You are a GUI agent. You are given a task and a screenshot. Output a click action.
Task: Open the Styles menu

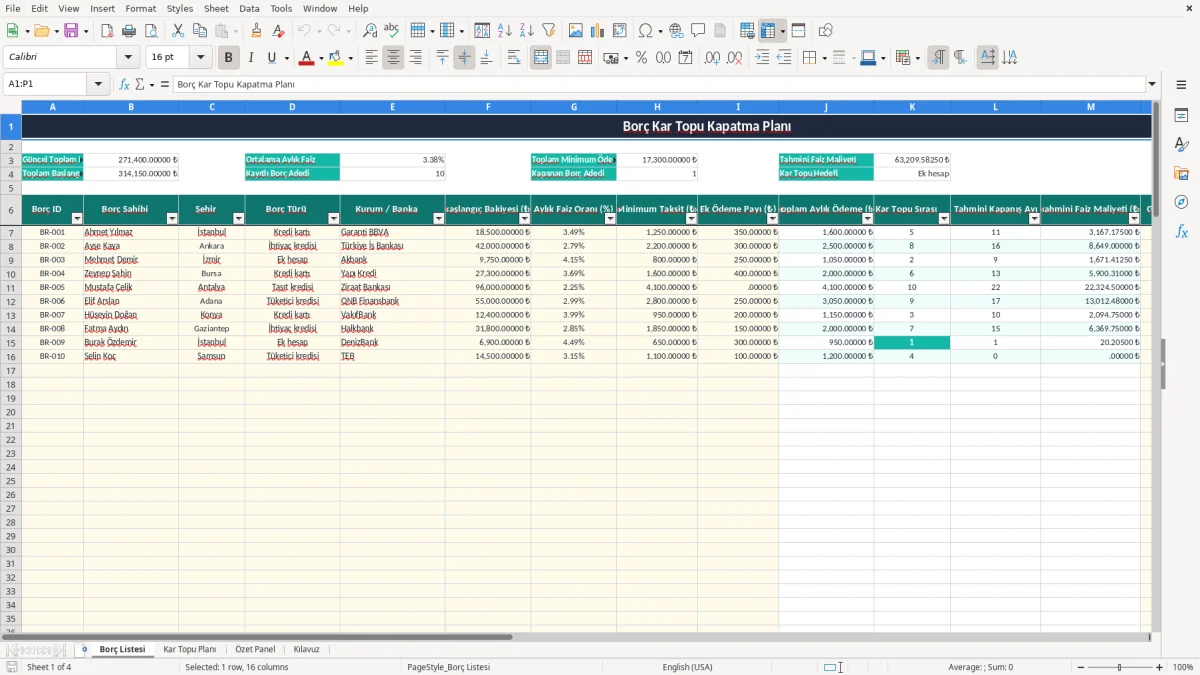(180, 8)
